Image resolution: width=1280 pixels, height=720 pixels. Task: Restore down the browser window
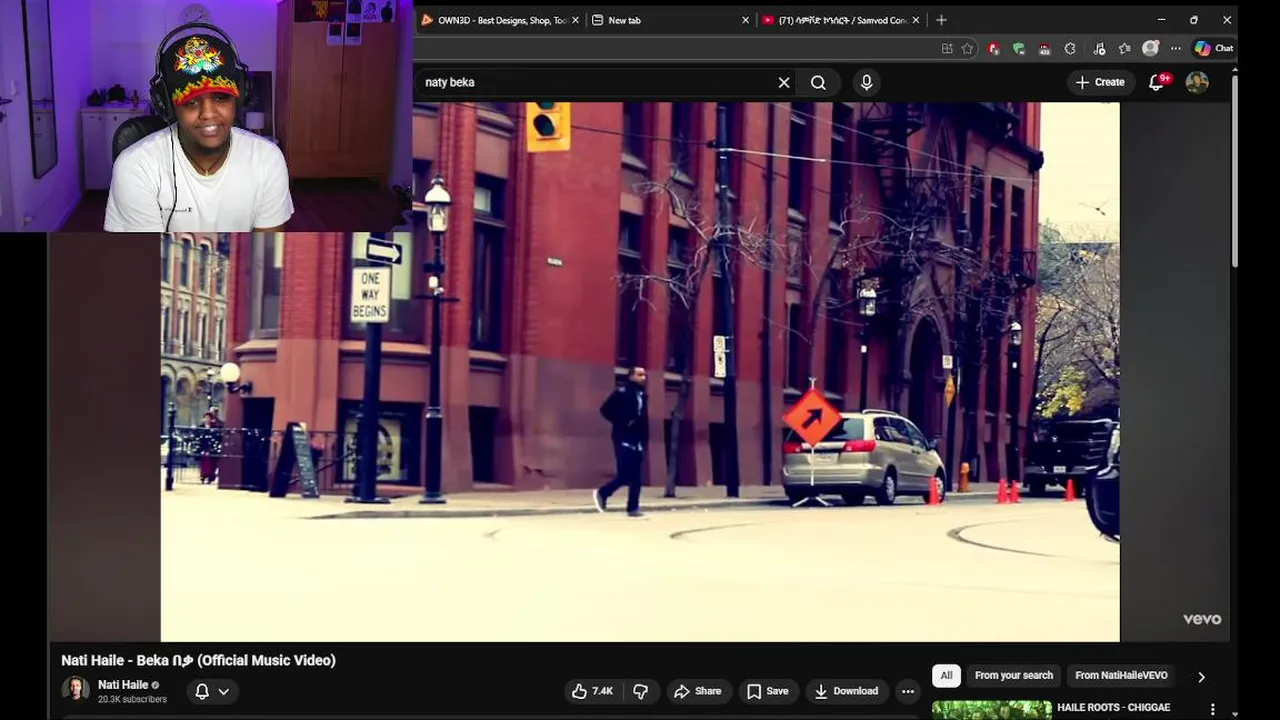click(1194, 20)
